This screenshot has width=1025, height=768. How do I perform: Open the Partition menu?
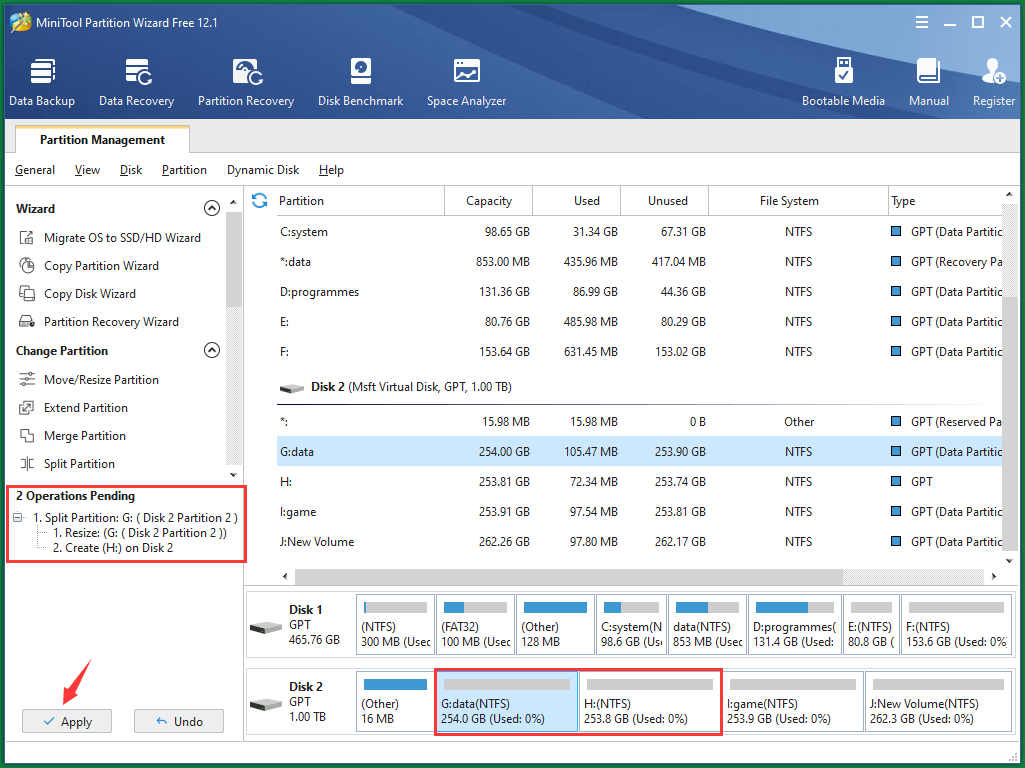tap(184, 170)
